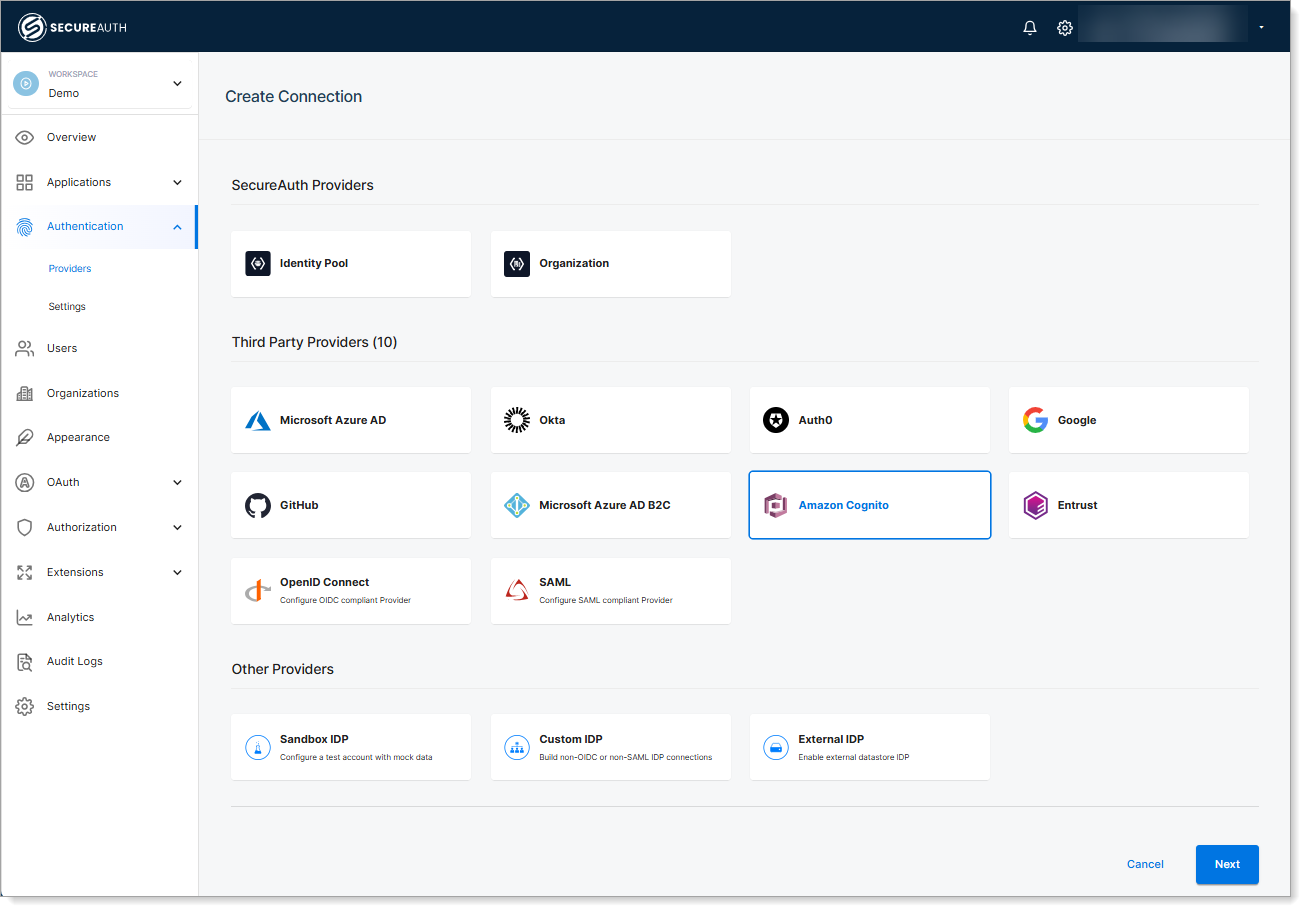
Task: Expand the Extensions menu chevron
Action: point(177,572)
